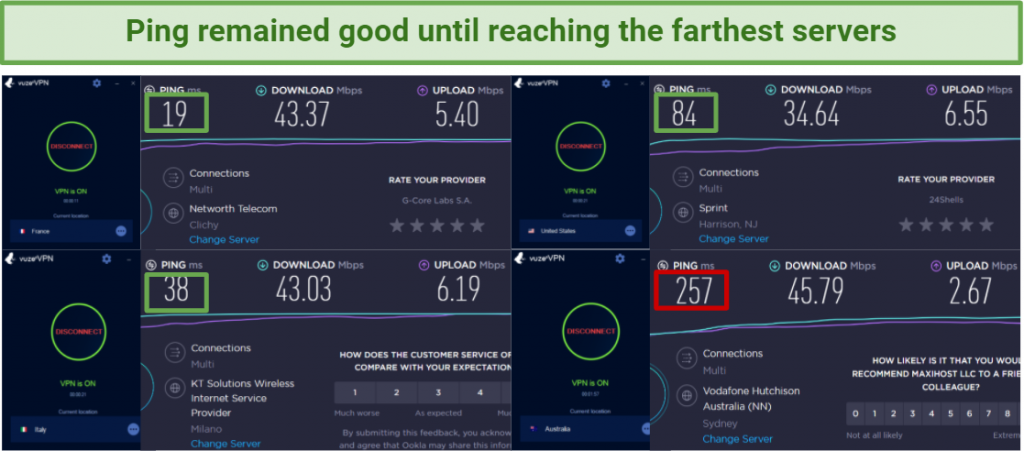
Task: Click the Networth Telecom server name
Action: tap(233, 209)
